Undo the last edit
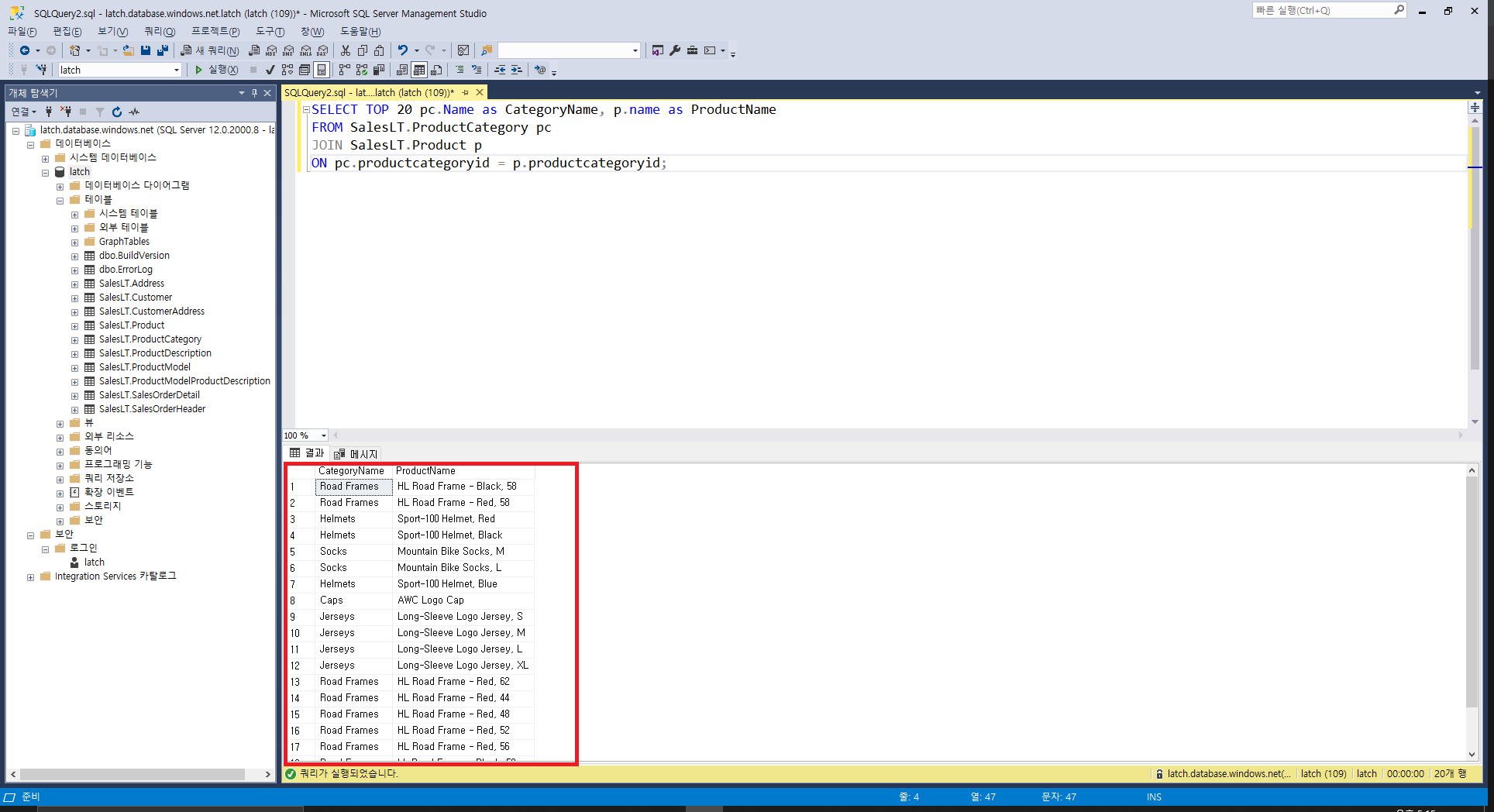Screen dimensions: 1494x812 click(x=403, y=50)
